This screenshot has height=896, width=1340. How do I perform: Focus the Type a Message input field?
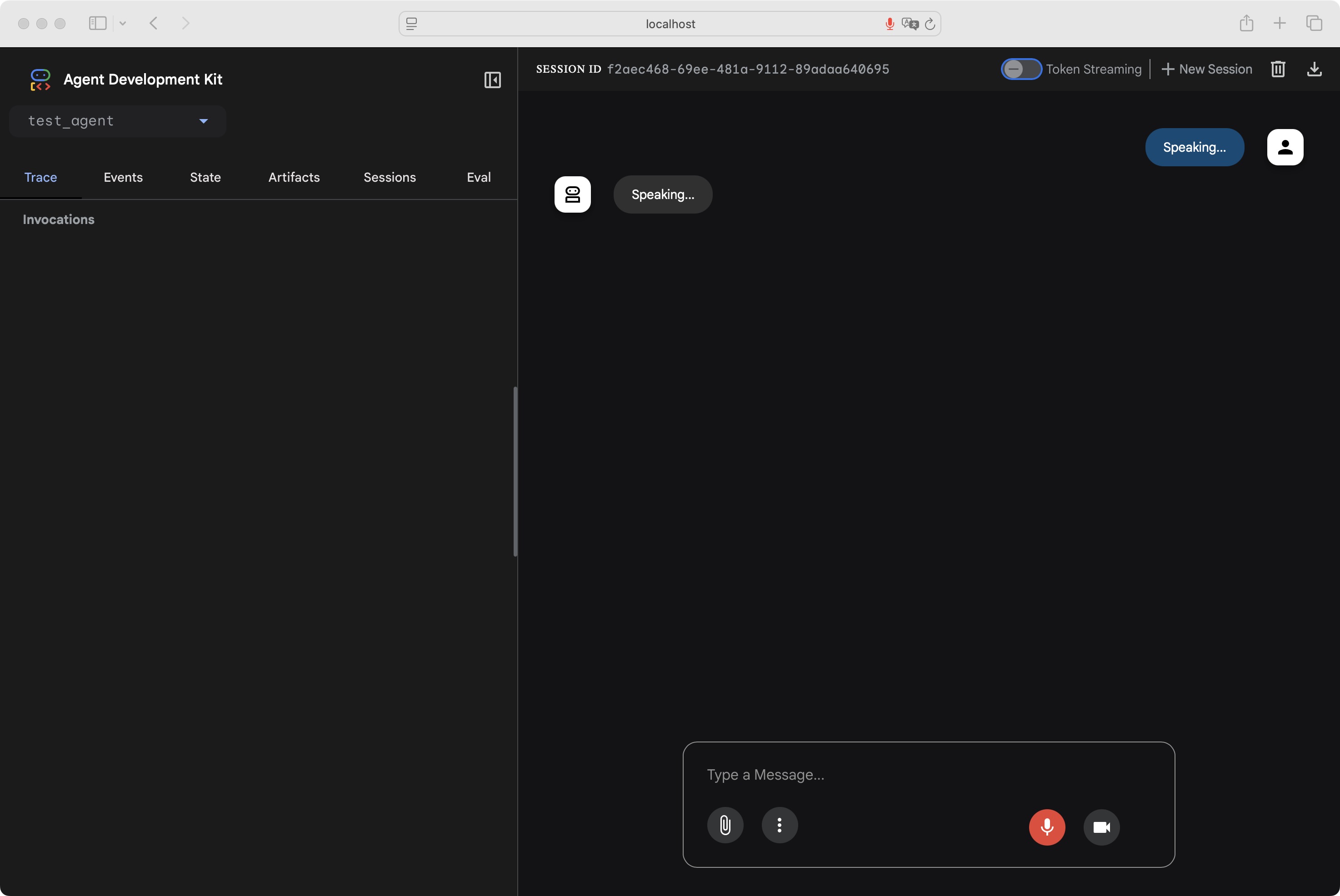(x=928, y=774)
